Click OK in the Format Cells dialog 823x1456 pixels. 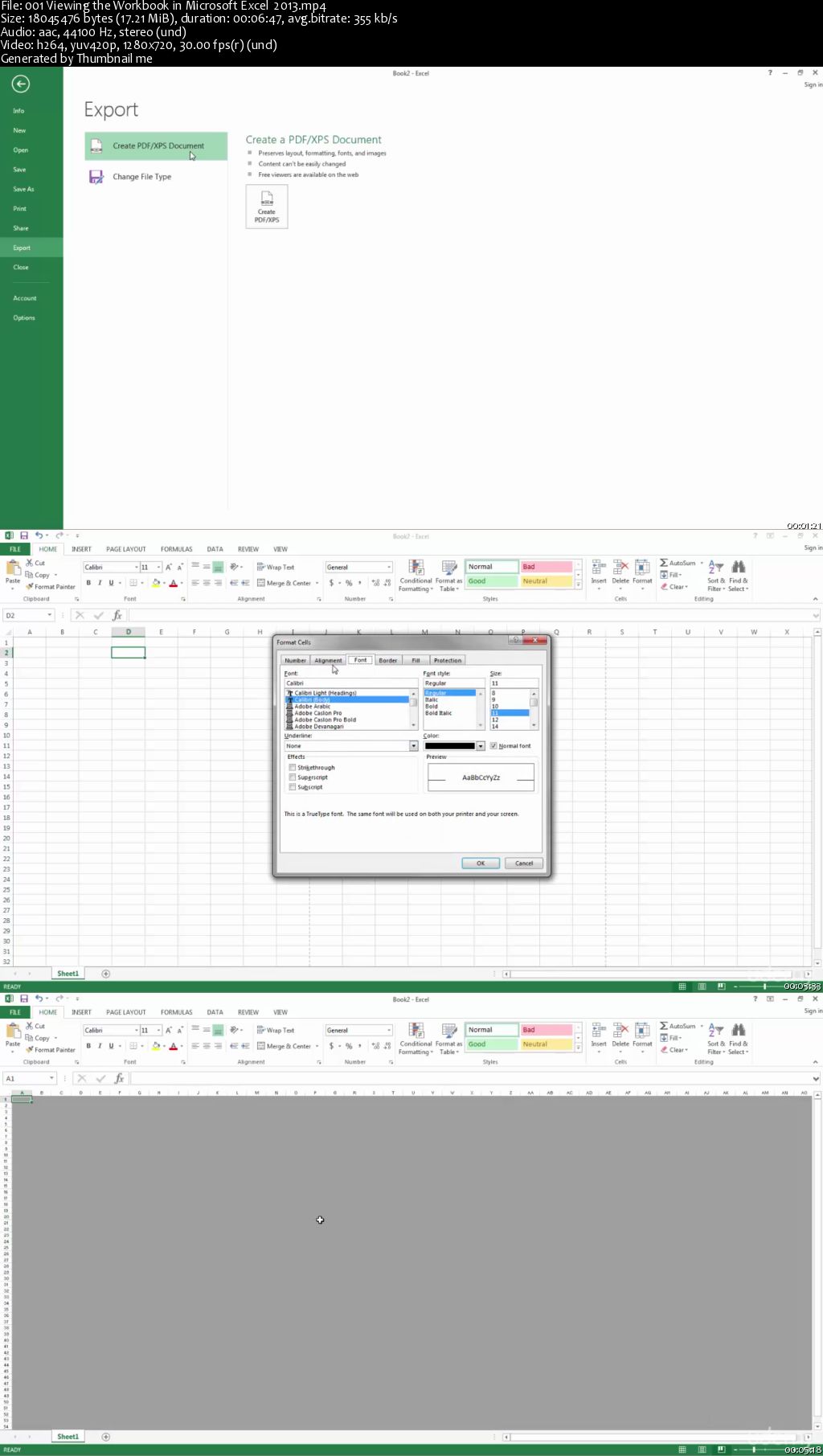[481, 863]
